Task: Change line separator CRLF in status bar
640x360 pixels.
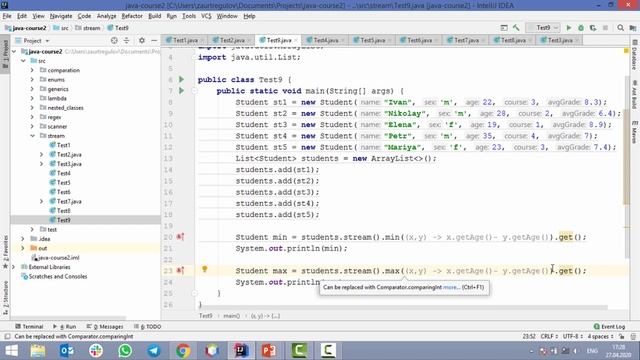Action: 549,336
